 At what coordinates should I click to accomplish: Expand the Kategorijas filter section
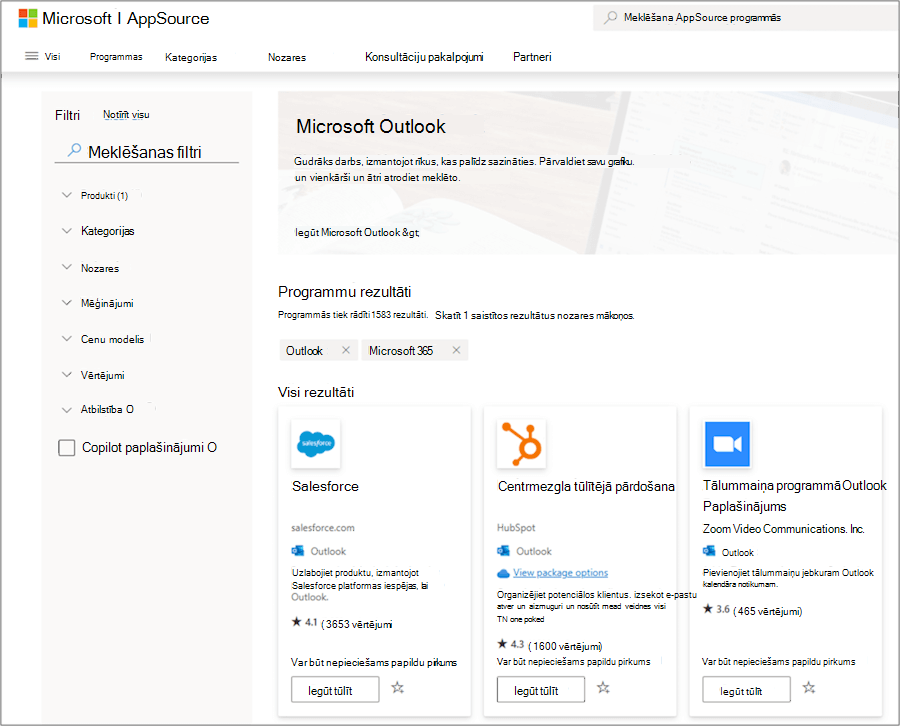67,231
